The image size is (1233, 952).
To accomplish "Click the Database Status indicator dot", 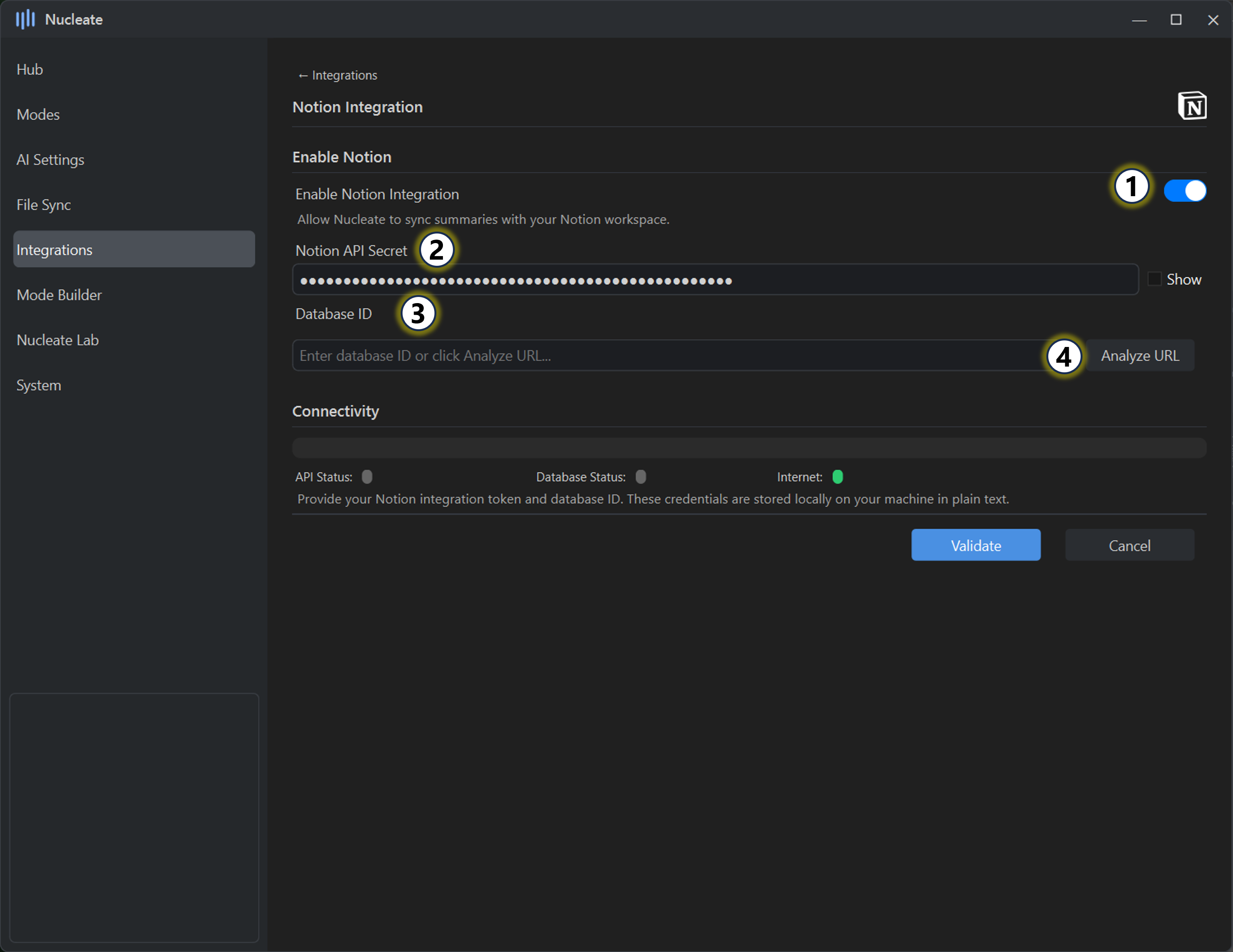I will click(640, 477).
